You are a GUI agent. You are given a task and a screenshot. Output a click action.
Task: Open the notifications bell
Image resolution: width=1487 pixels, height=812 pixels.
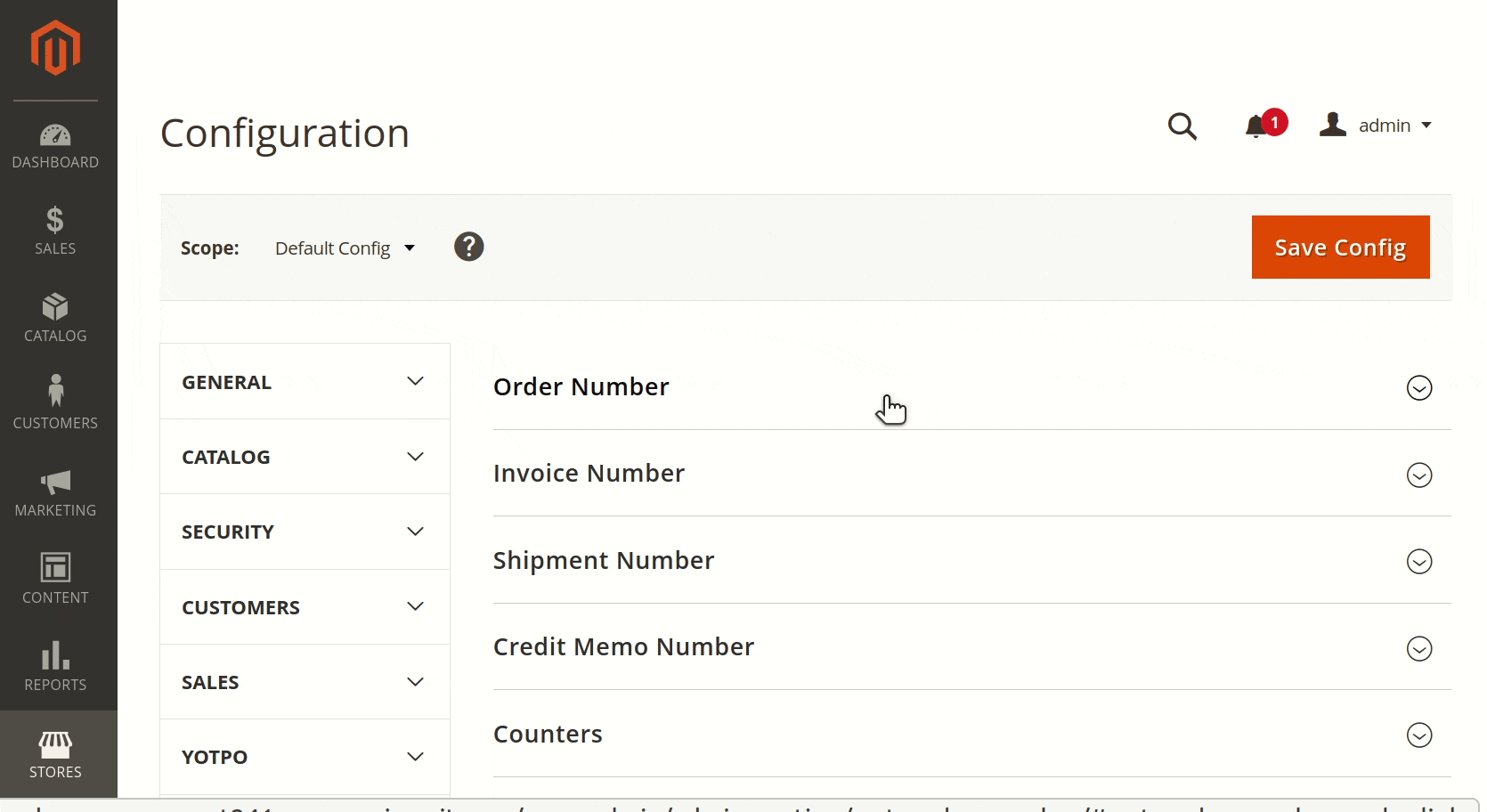[1257, 126]
